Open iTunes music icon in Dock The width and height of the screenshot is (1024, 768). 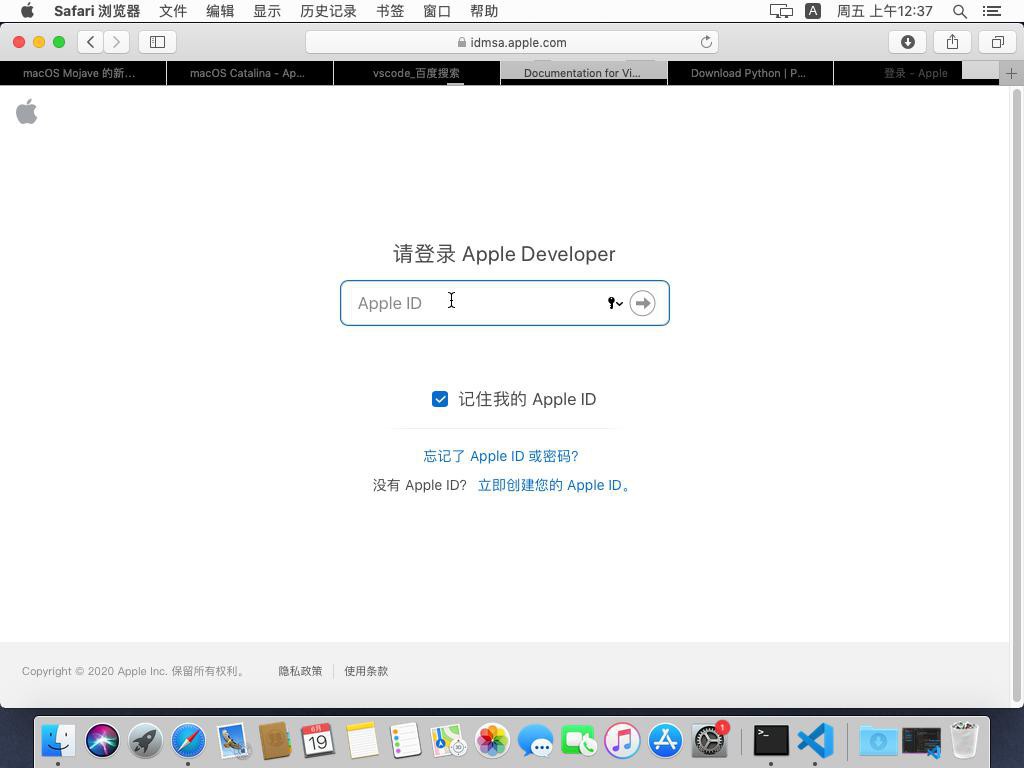click(x=622, y=741)
